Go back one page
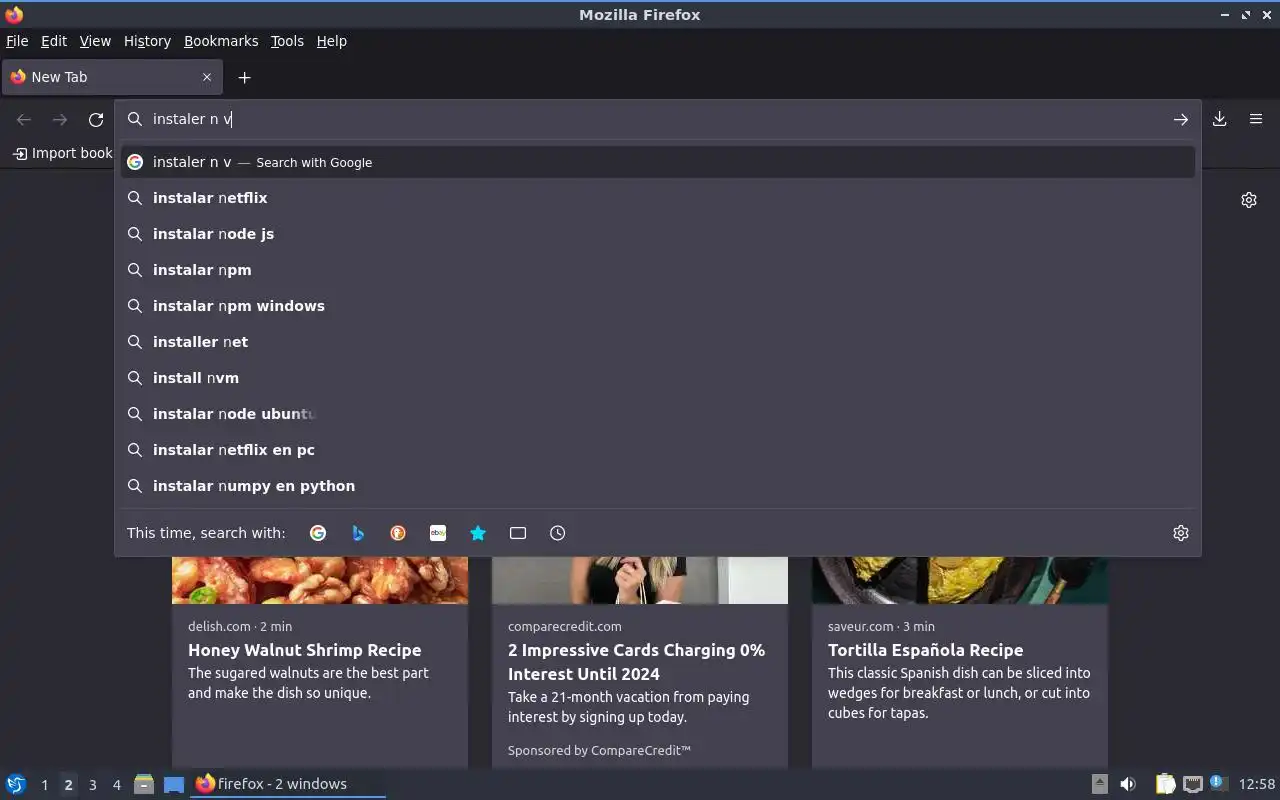The height and width of the screenshot is (800, 1280). [24, 119]
